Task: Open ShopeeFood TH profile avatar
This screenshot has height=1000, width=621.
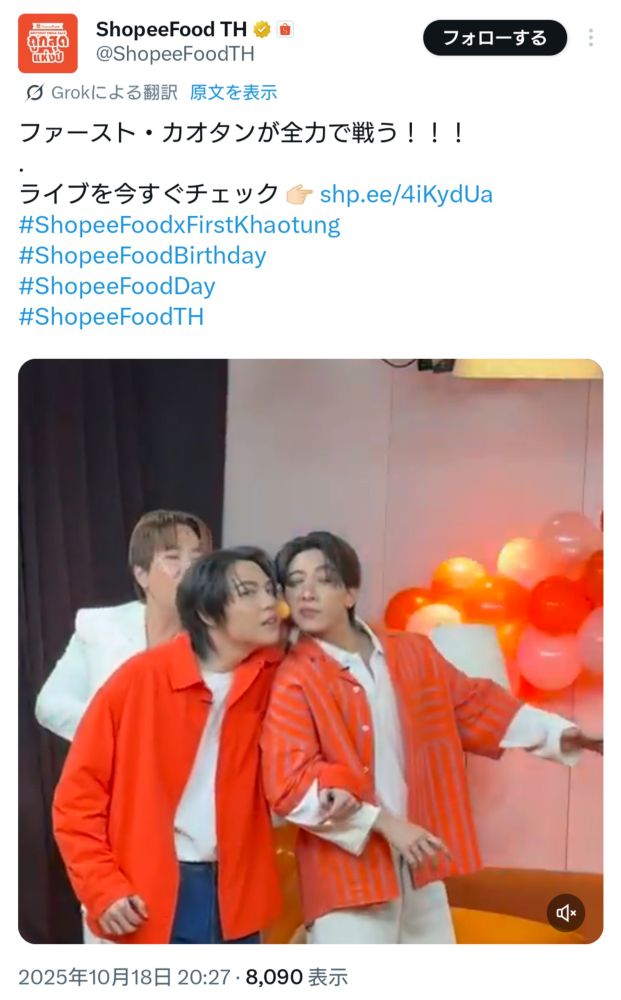Action: click(x=48, y=43)
